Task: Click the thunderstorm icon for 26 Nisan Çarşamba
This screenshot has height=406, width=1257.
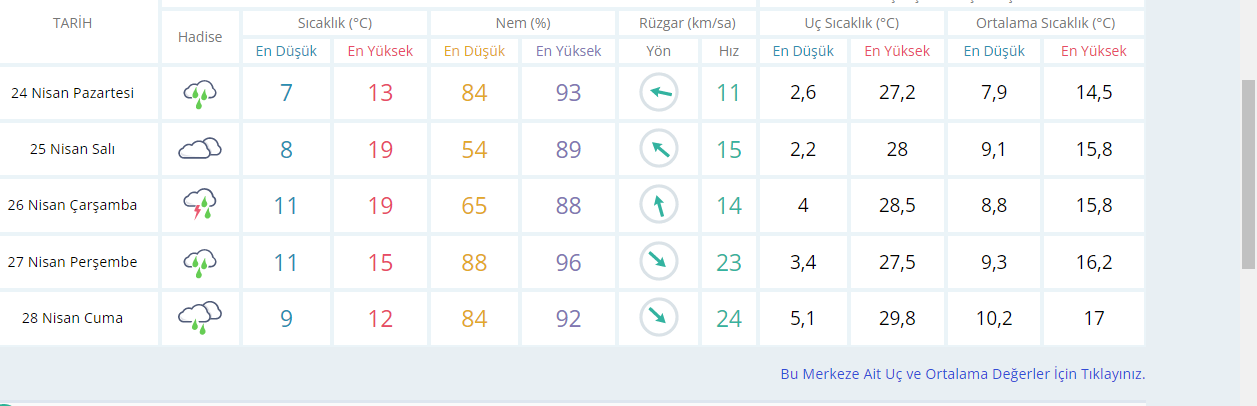Action: 200,205
